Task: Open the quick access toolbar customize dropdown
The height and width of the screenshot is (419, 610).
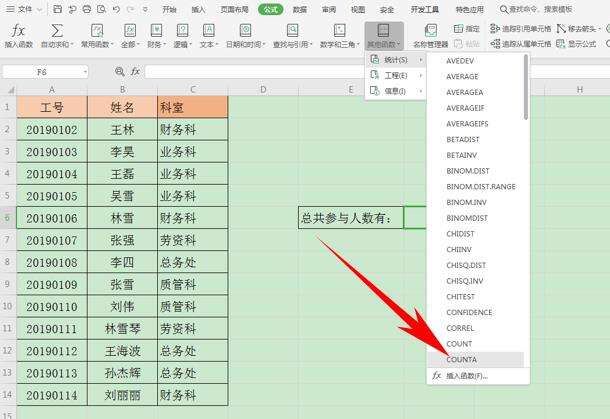Action: pos(145,9)
